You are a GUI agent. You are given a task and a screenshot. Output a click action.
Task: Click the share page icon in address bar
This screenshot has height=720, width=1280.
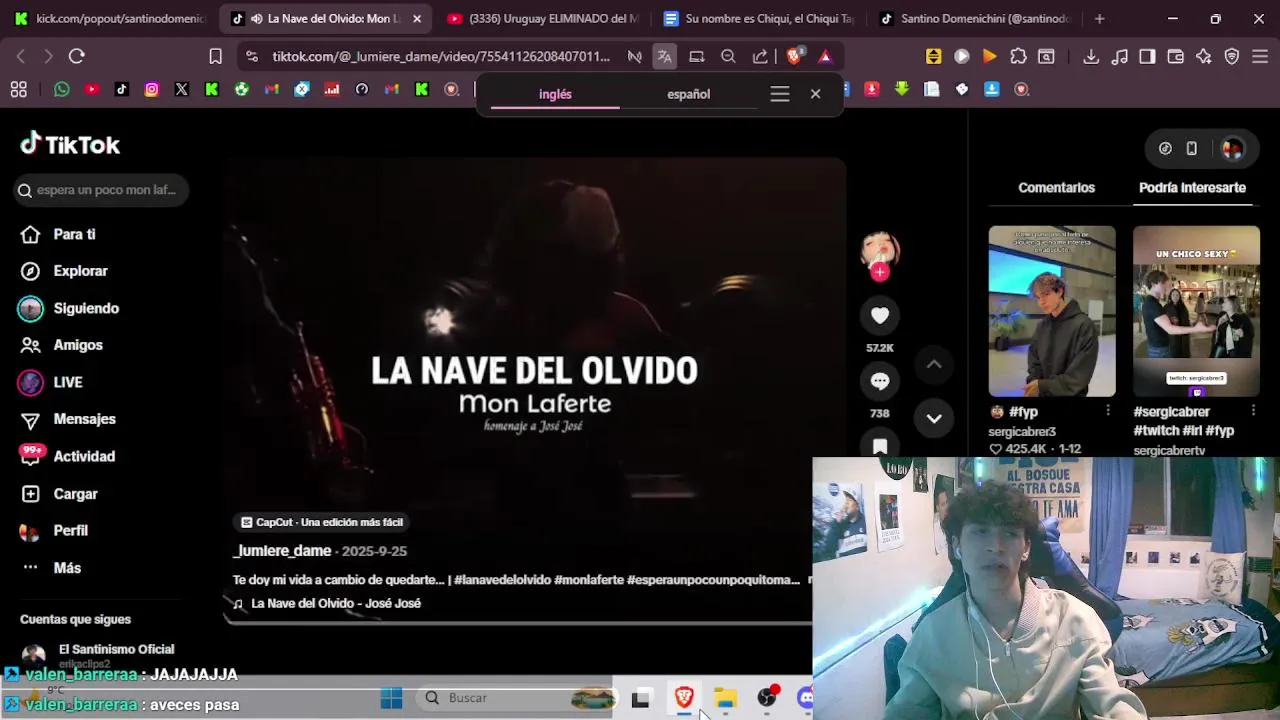(760, 56)
